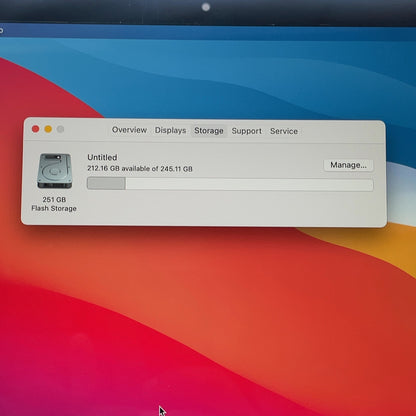Open the Service tab
416x416 pixels.
tap(284, 131)
